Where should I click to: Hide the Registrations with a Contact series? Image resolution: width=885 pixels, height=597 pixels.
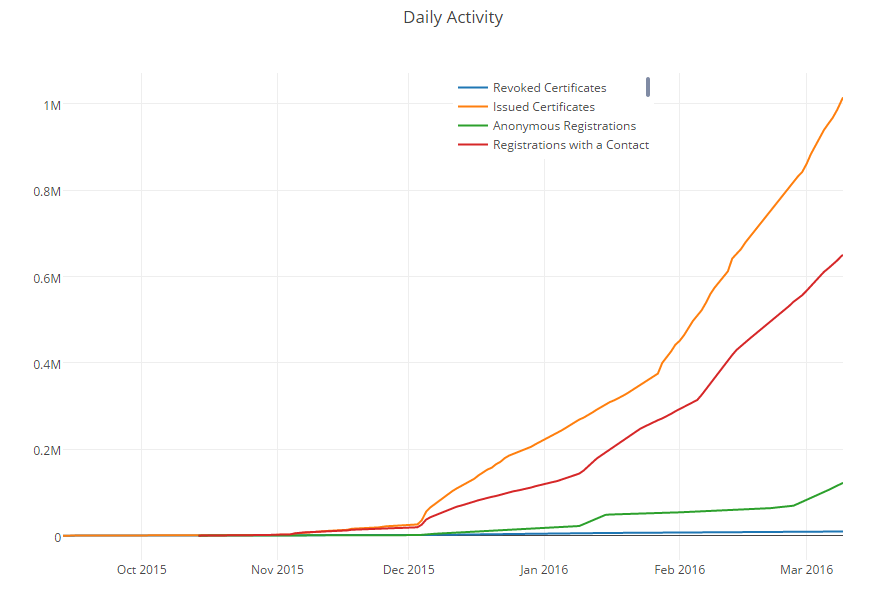570,145
